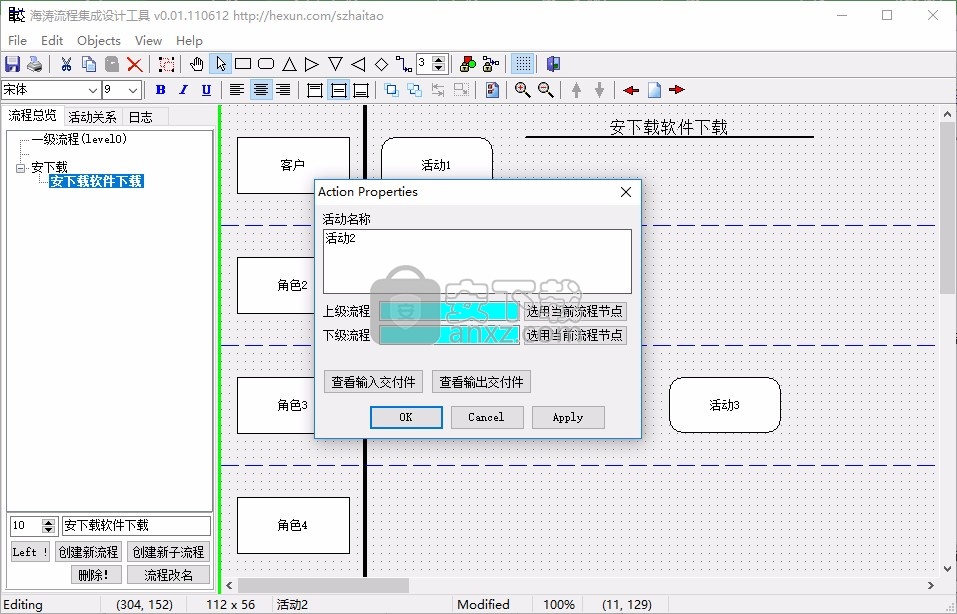The height and width of the screenshot is (614, 957).
Task: Select the right-pointing Triangle shape tool
Action: [312, 63]
